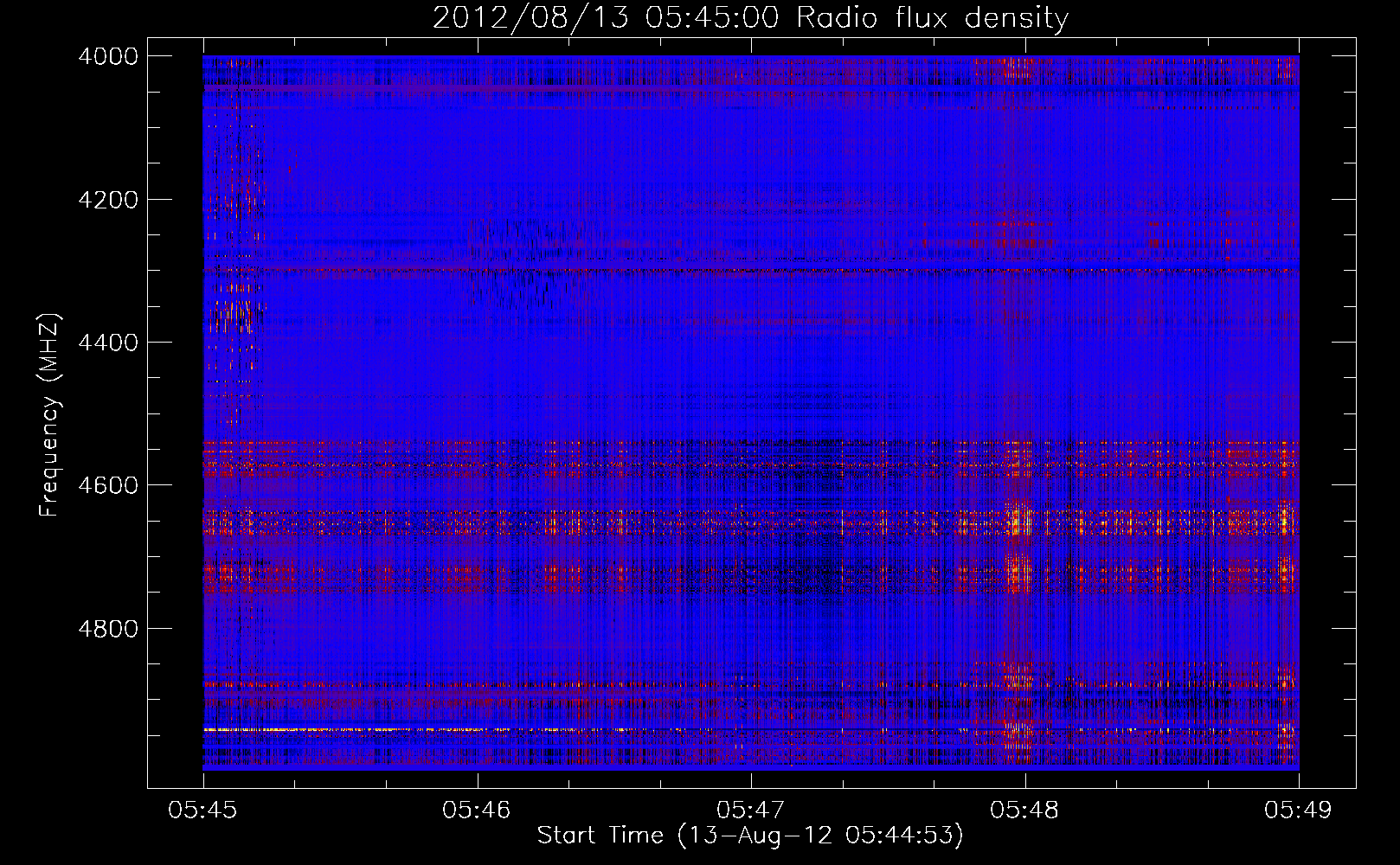Screen dimensions: 1400x865
Task: Click the 05:46 time axis label
Action: pos(477,810)
